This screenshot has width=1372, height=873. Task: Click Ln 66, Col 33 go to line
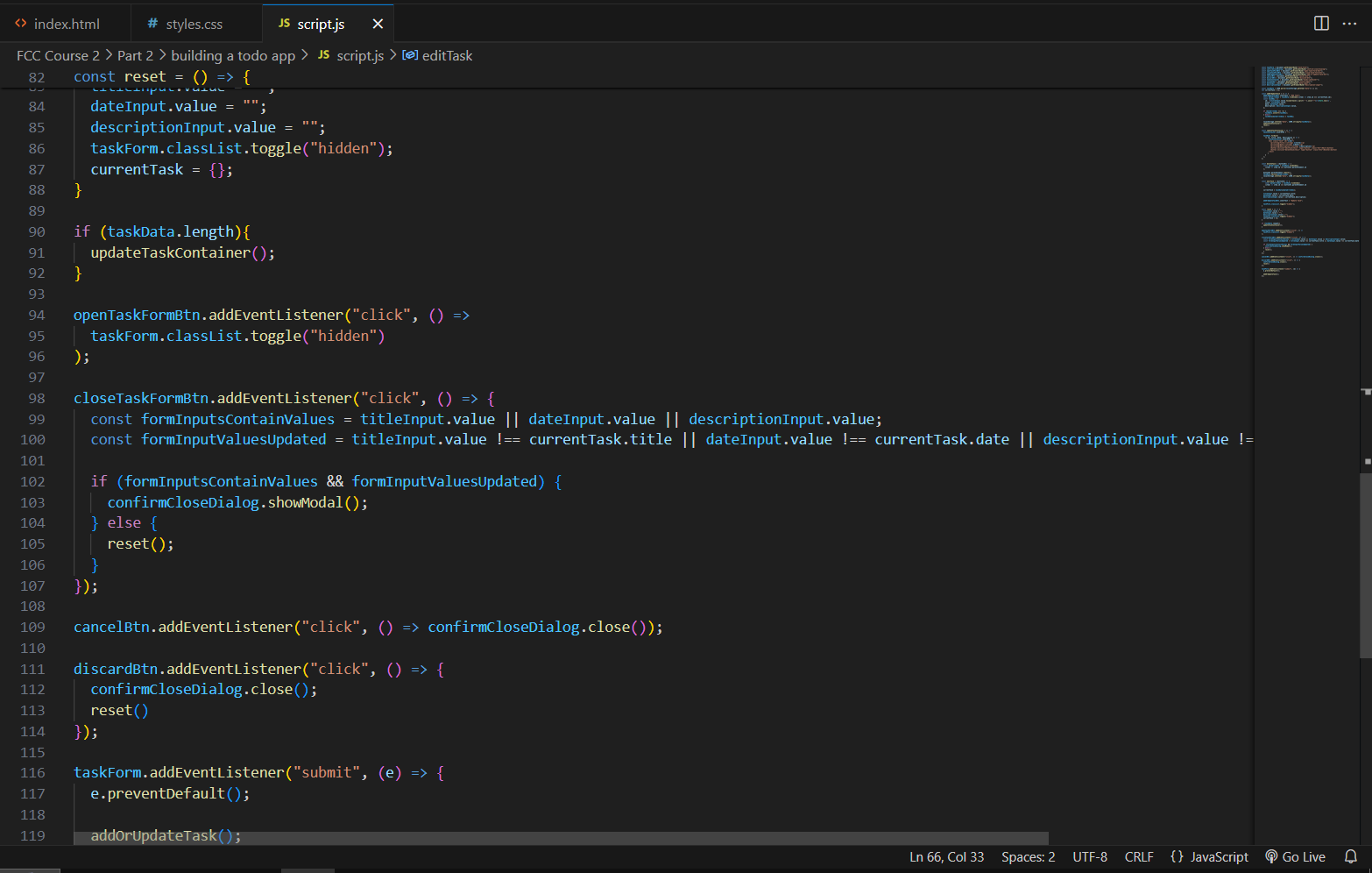tap(946, 856)
